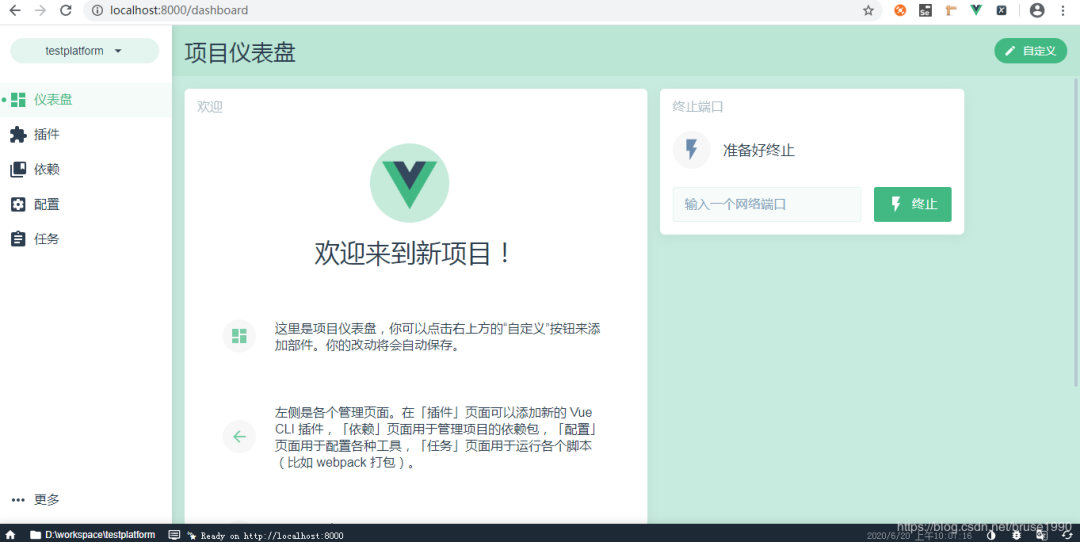Click the green 终止 kill button
The height and width of the screenshot is (542, 1080).
(913, 205)
